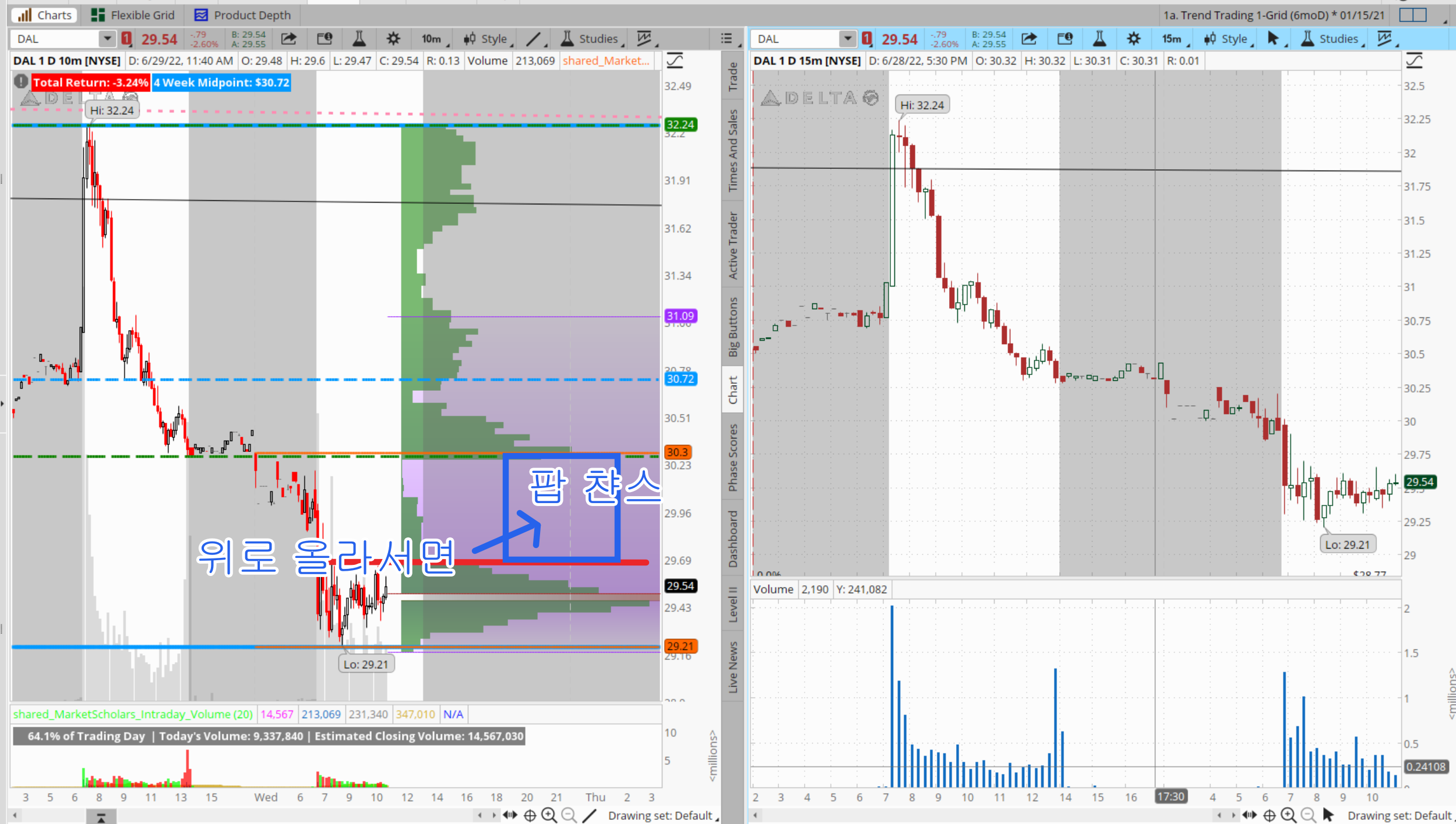
Task: Expand the left DAL symbol dropdown arrow
Action: (107, 39)
